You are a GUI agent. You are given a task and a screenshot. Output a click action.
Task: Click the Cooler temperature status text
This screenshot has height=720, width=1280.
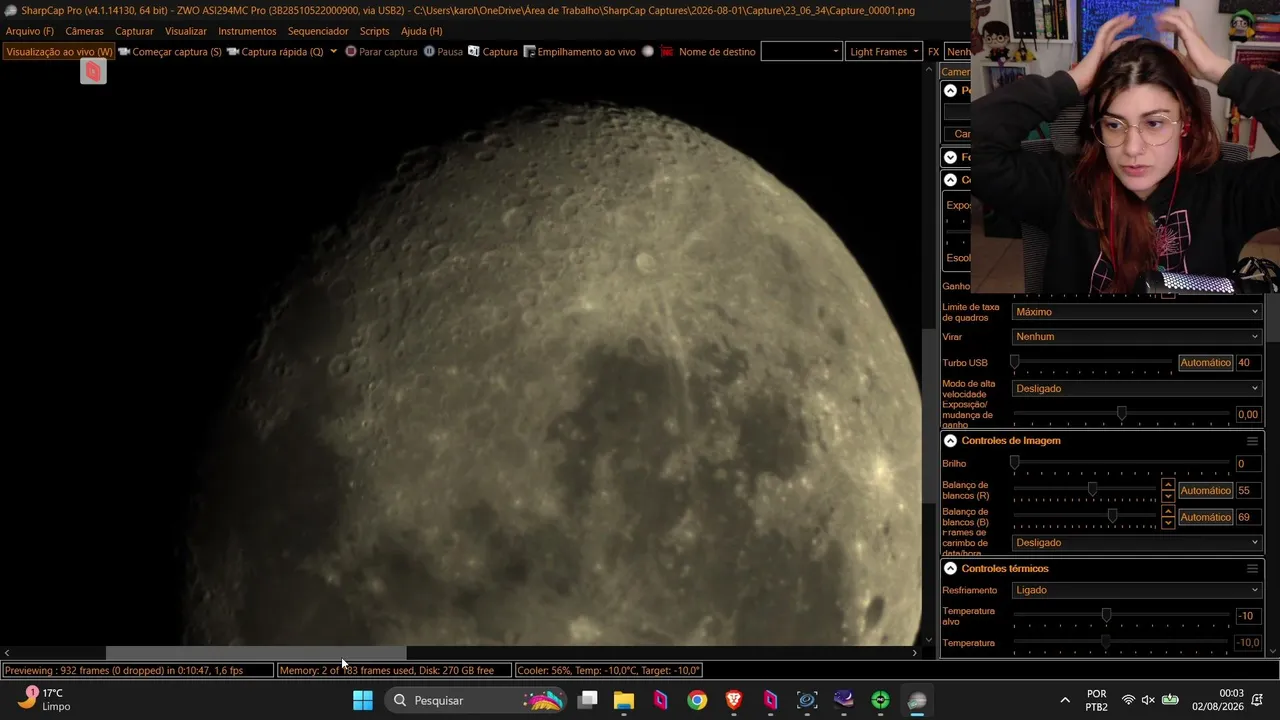coord(608,670)
